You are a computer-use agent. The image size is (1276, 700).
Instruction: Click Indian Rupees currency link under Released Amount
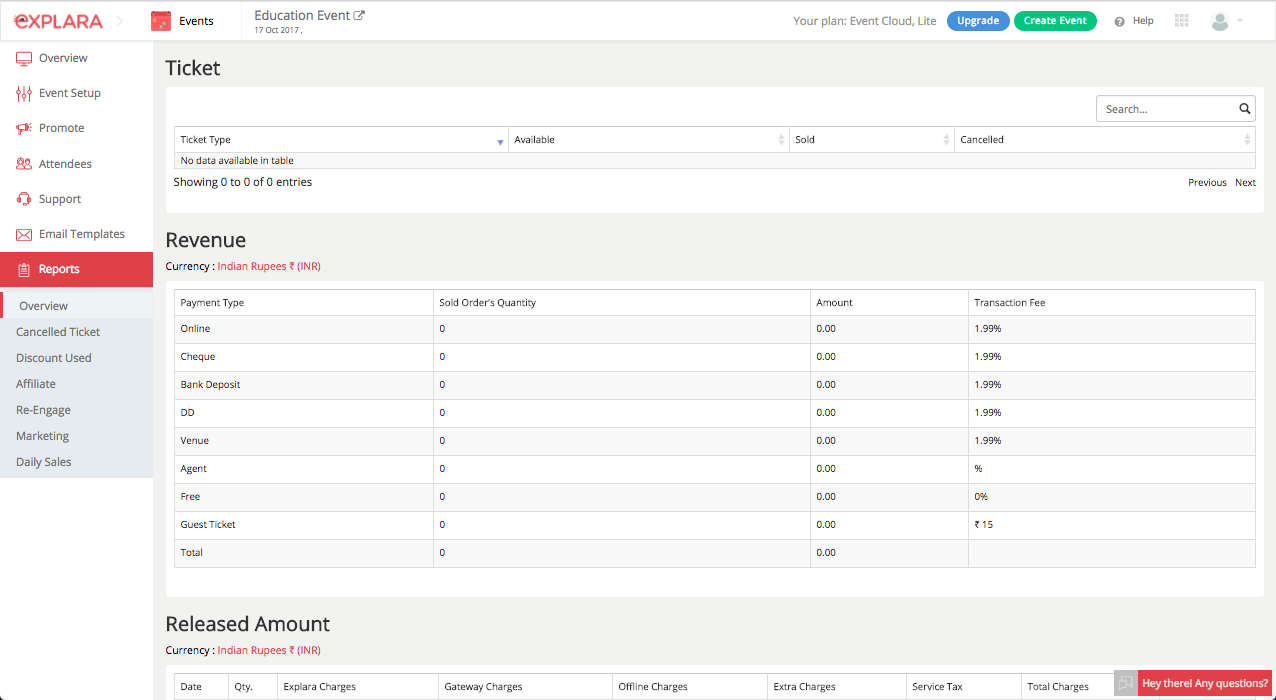[269, 650]
